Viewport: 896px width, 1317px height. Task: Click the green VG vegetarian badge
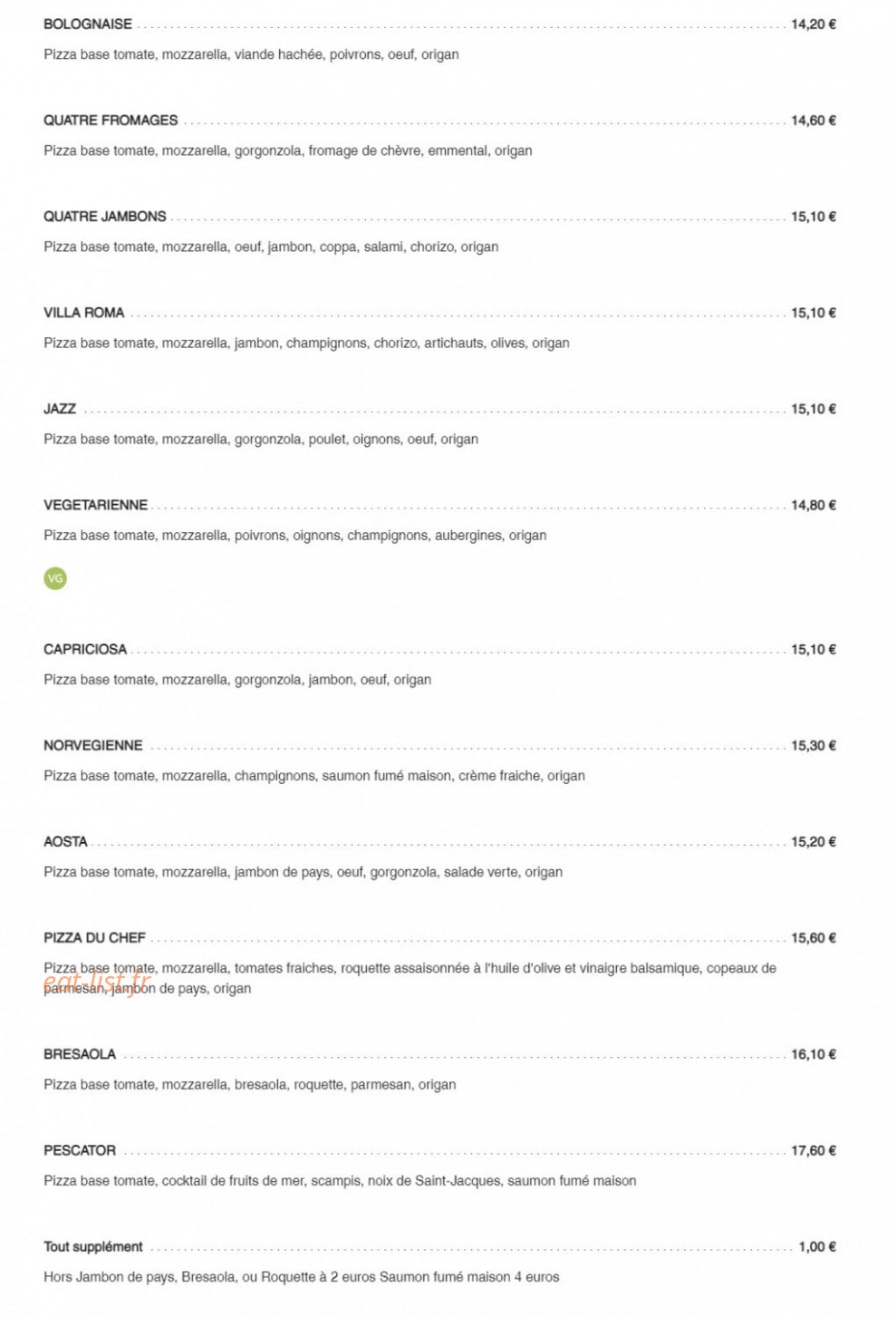click(55, 578)
